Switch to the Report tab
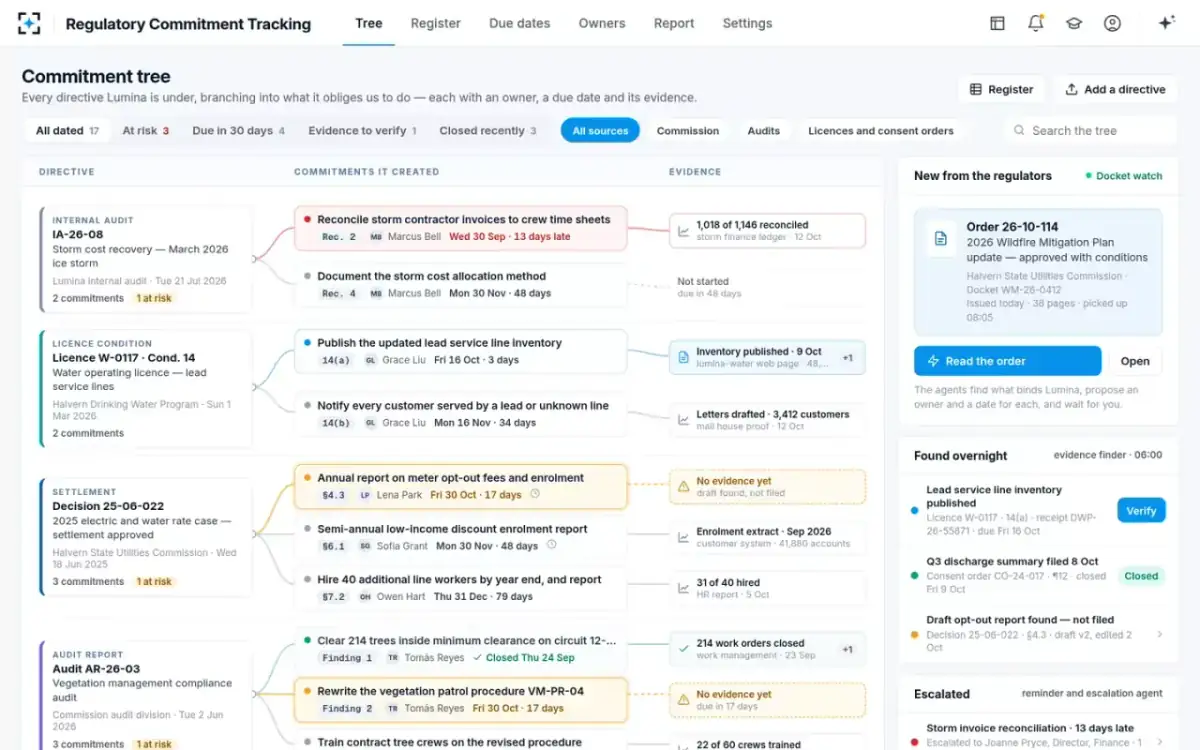 coord(674,23)
